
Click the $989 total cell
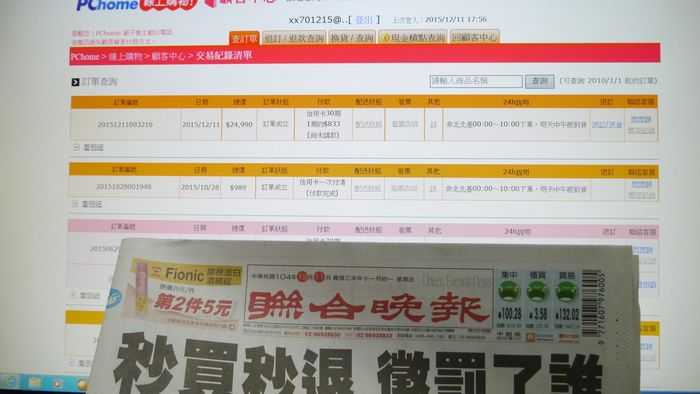[238, 187]
